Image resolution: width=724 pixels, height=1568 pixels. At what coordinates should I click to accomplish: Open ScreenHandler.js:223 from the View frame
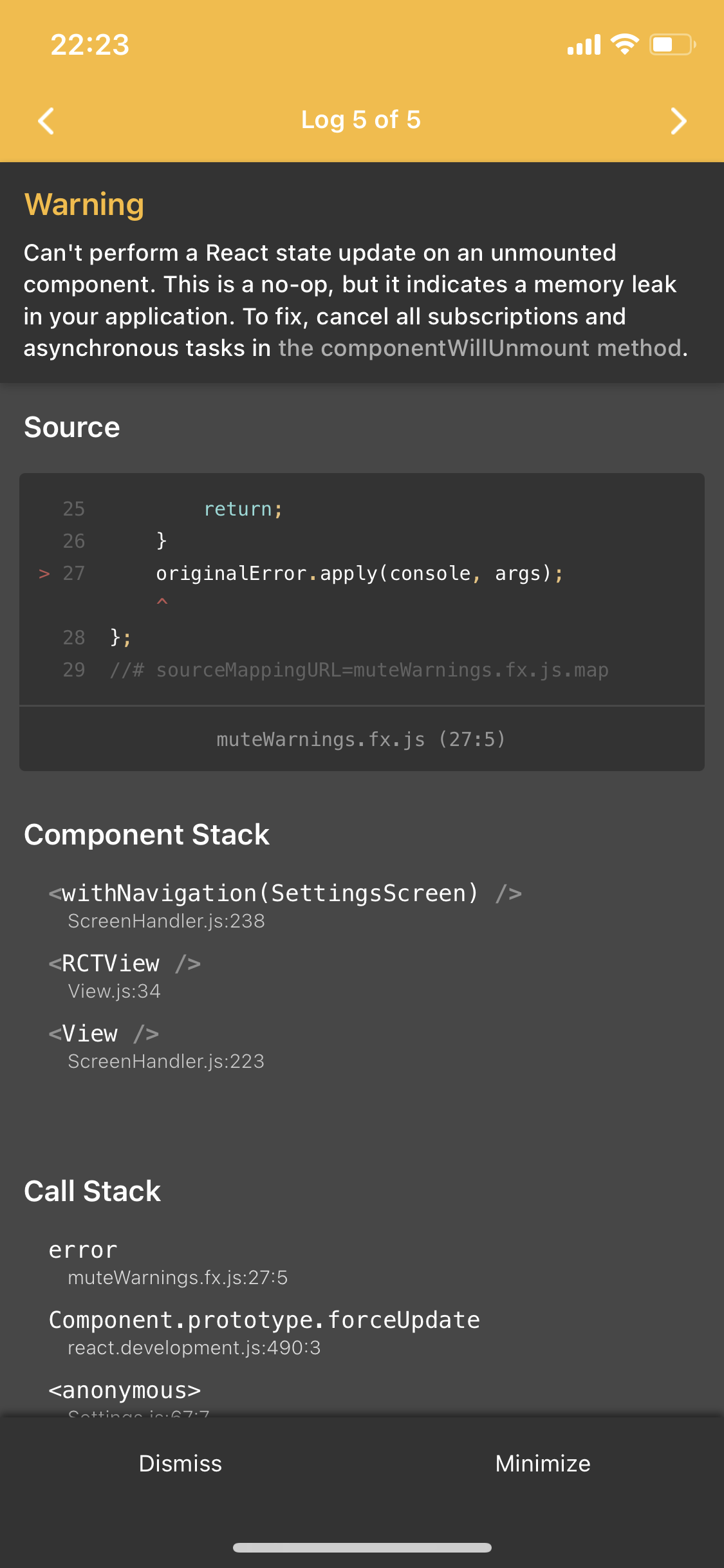[x=166, y=1061]
